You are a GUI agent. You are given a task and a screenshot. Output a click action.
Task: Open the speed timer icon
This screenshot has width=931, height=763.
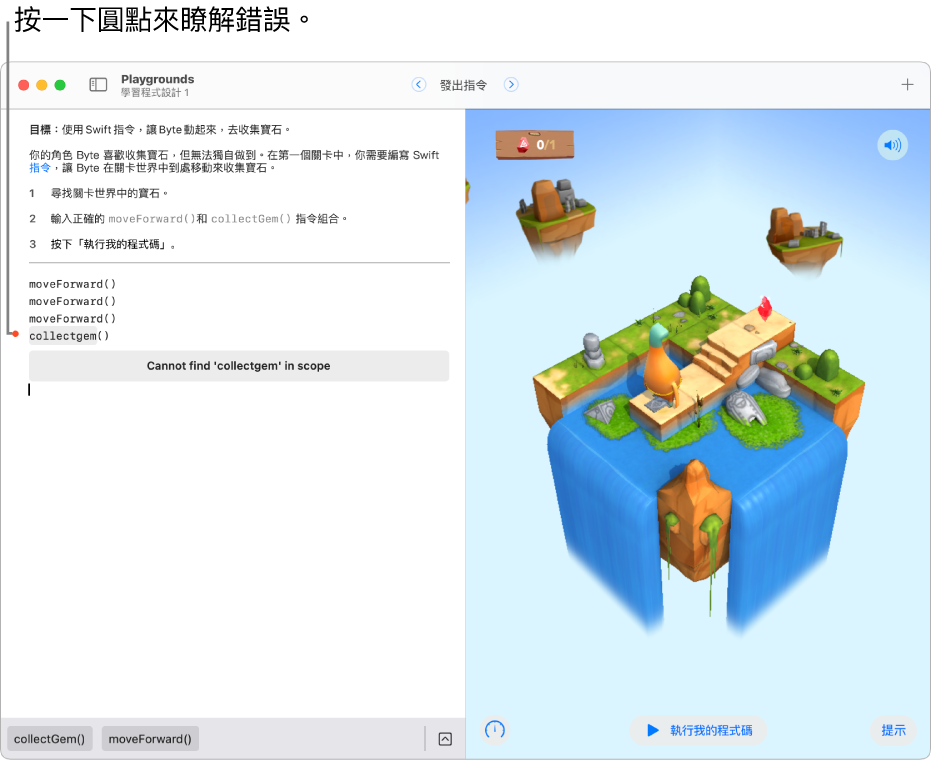pos(495,729)
